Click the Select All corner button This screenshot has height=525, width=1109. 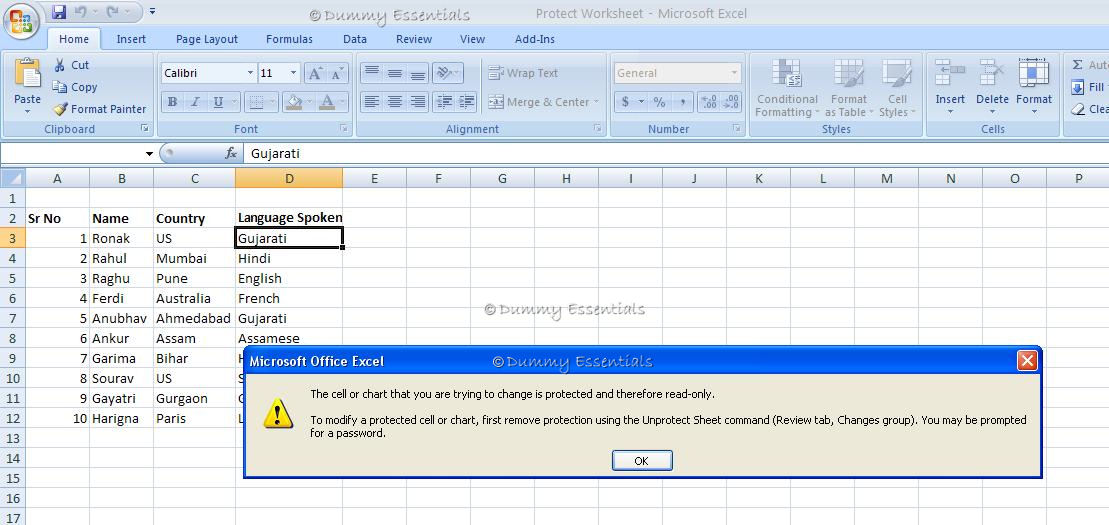coord(12,178)
